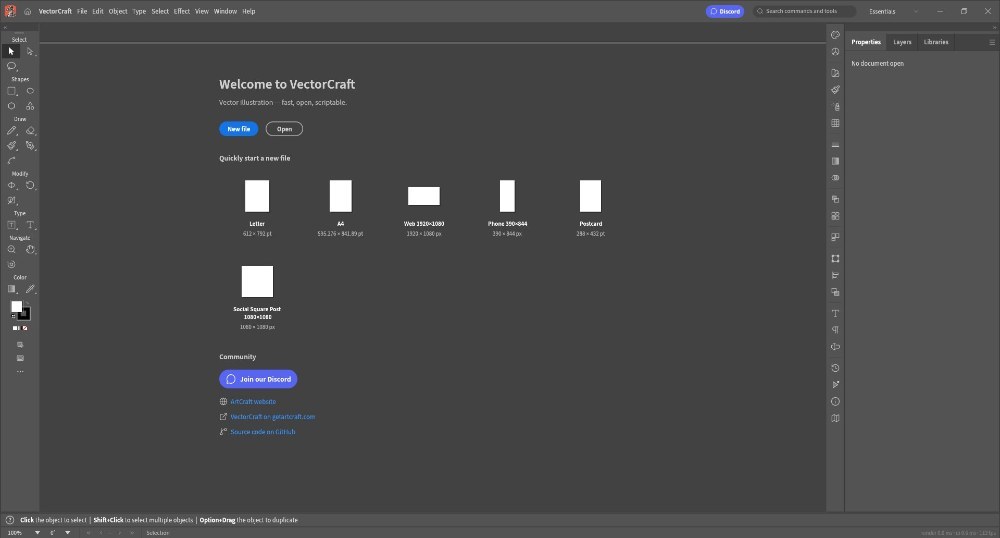The height and width of the screenshot is (538, 1000).
Task: Open the gradient panel icon
Action: tap(835, 161)
